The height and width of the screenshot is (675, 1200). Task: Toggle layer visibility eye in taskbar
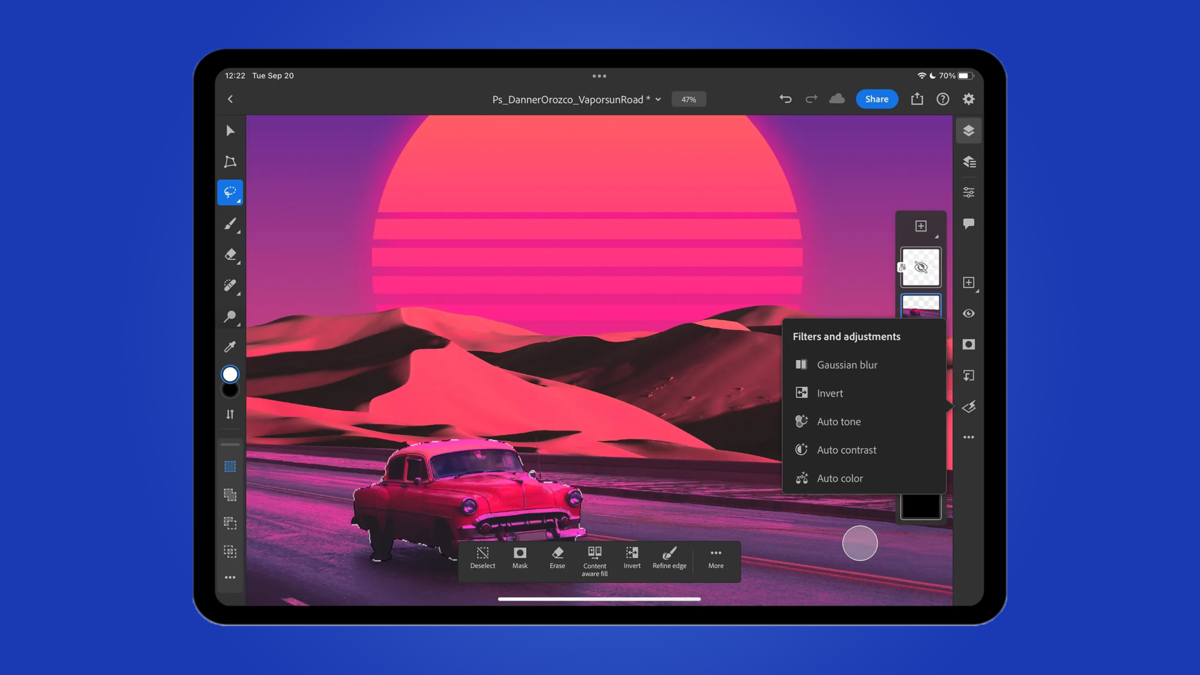click(968, 313)
